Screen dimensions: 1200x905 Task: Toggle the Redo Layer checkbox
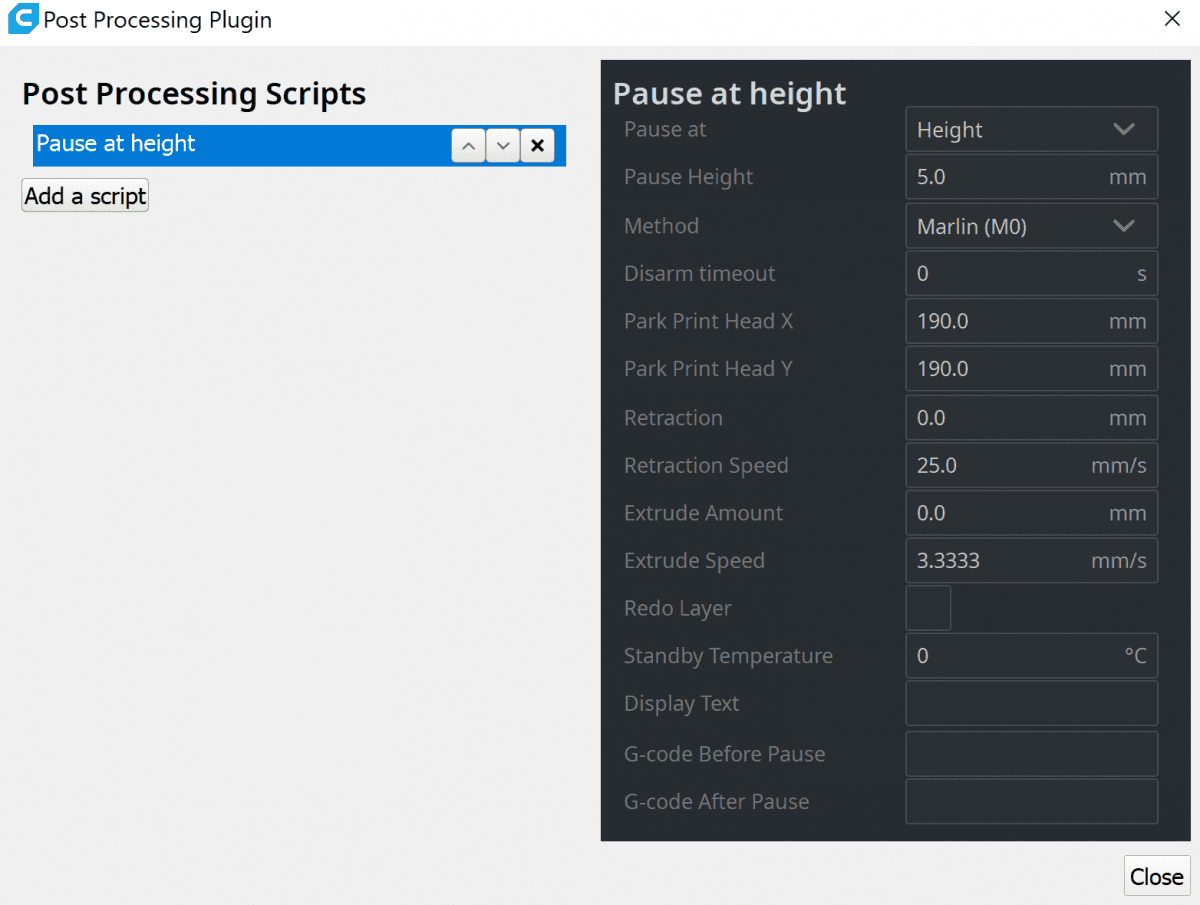click(928, 608)
